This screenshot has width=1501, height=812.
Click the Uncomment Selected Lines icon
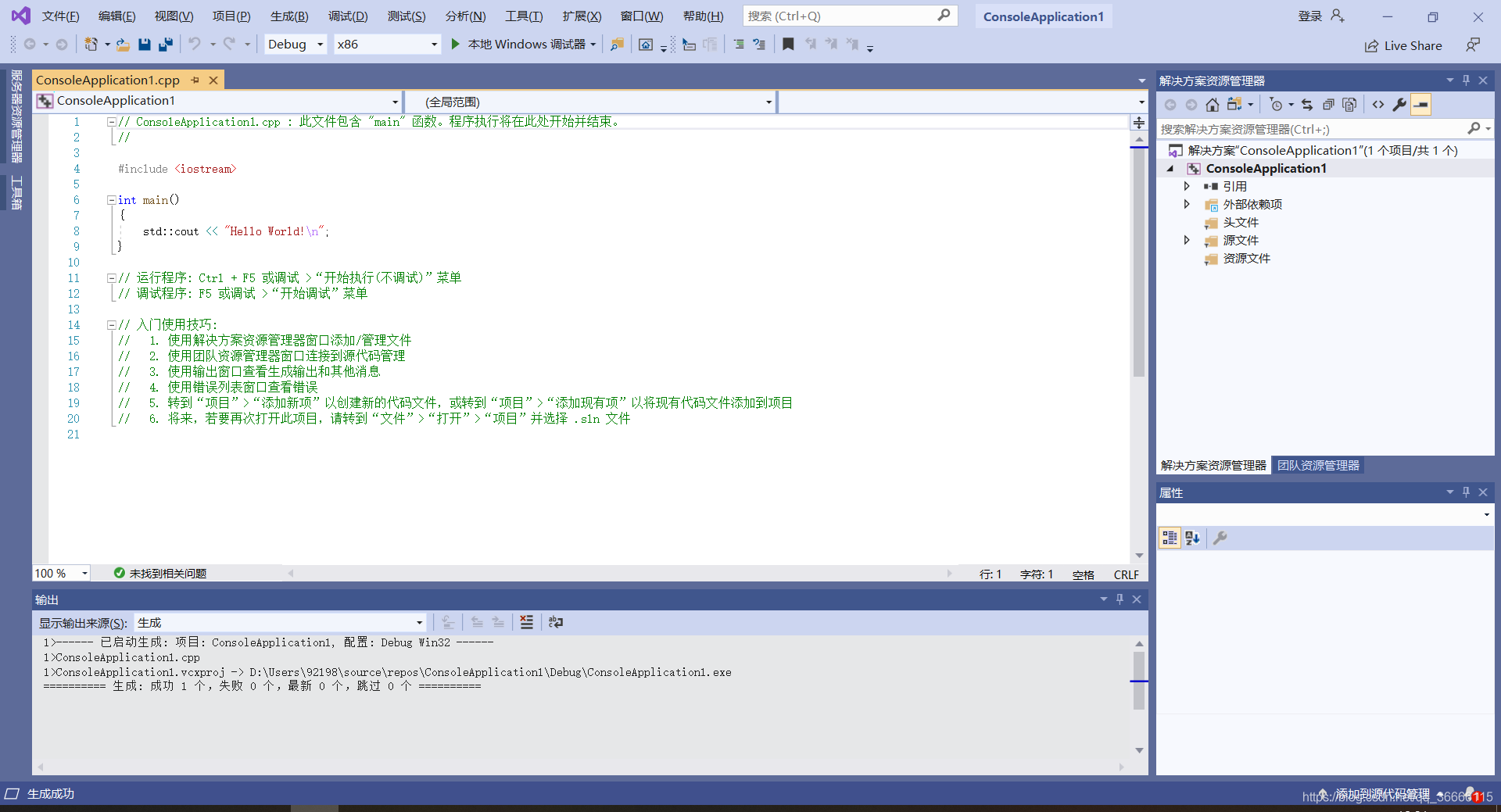coord(759,45)
